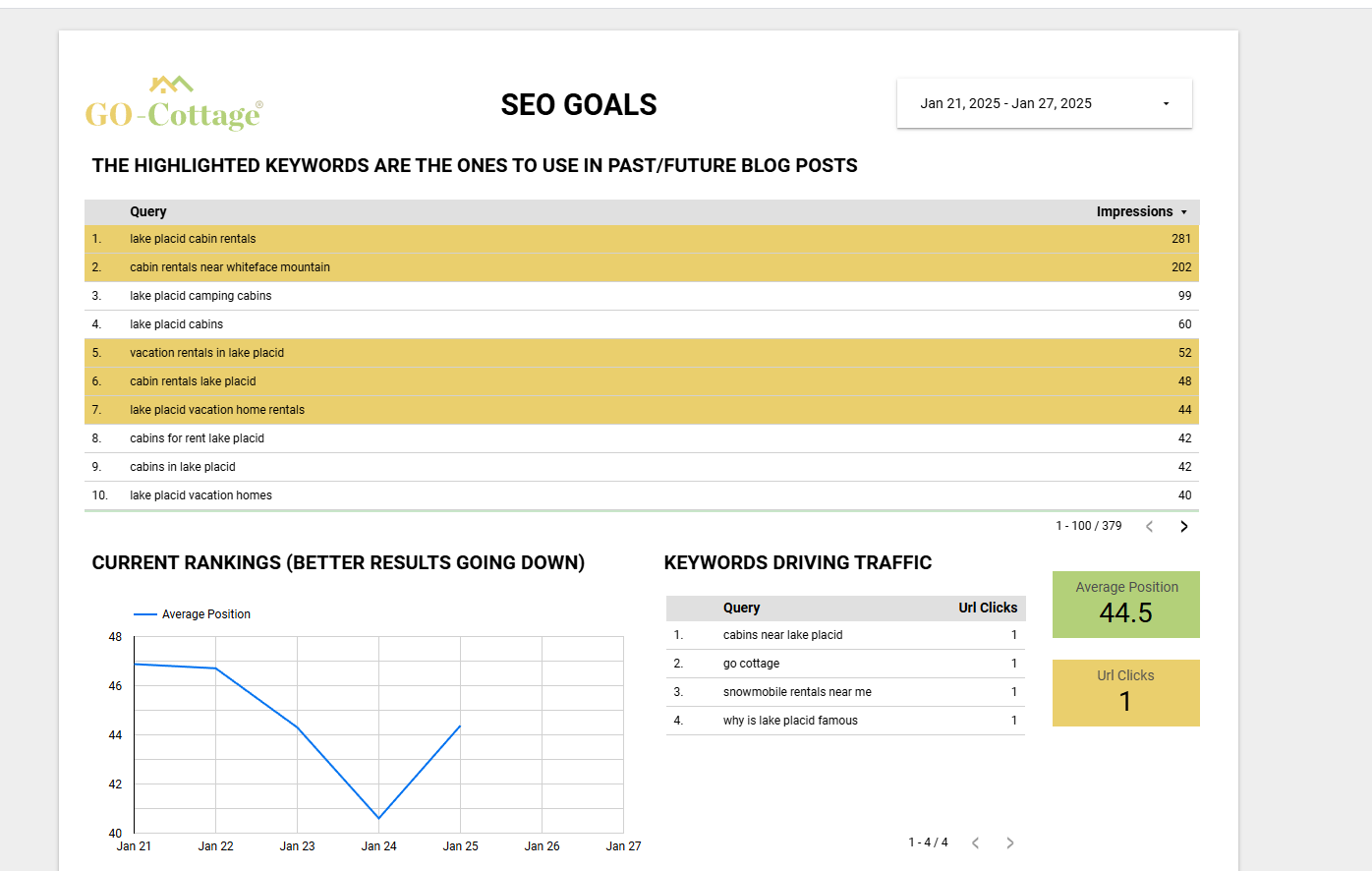
Task: Click the Jan 25 end point on the chart line
Action: point(460,726)
